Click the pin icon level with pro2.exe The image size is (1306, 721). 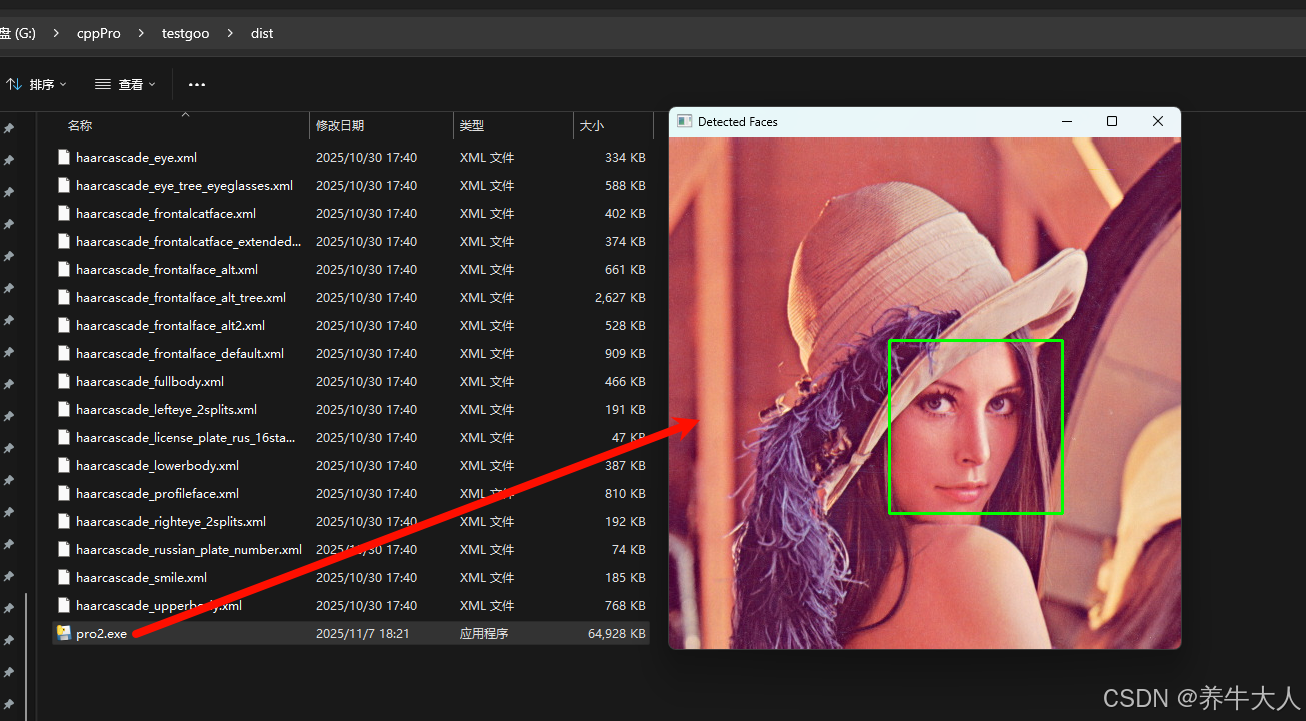pos(9,640)
